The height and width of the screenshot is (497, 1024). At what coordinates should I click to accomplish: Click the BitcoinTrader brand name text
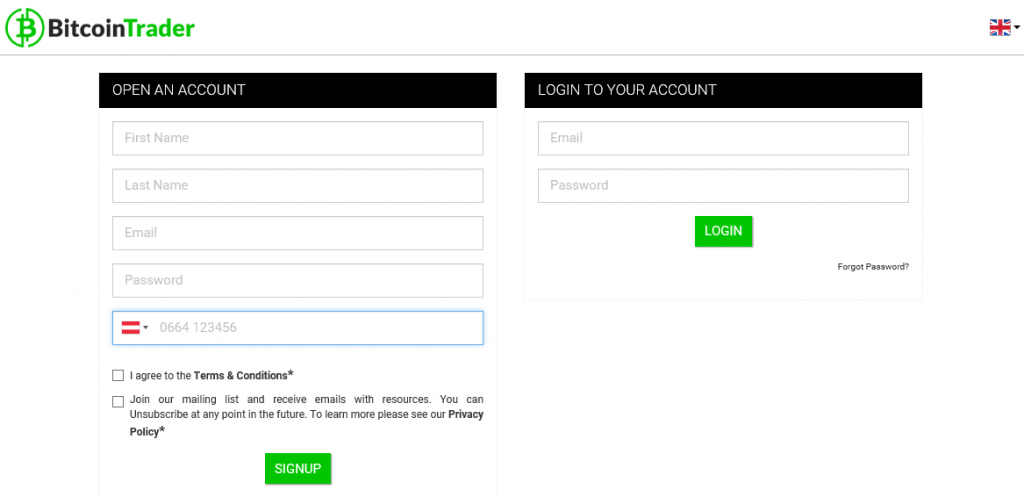pos(121,28)
